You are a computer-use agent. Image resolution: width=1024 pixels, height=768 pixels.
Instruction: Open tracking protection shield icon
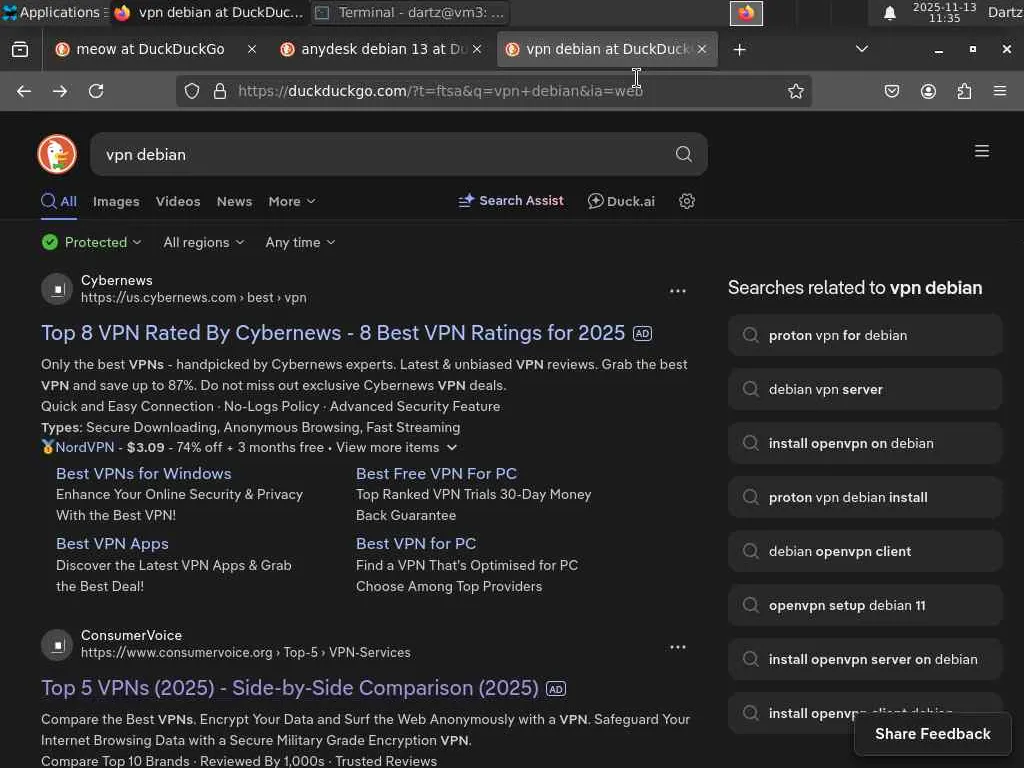[191, 91]
